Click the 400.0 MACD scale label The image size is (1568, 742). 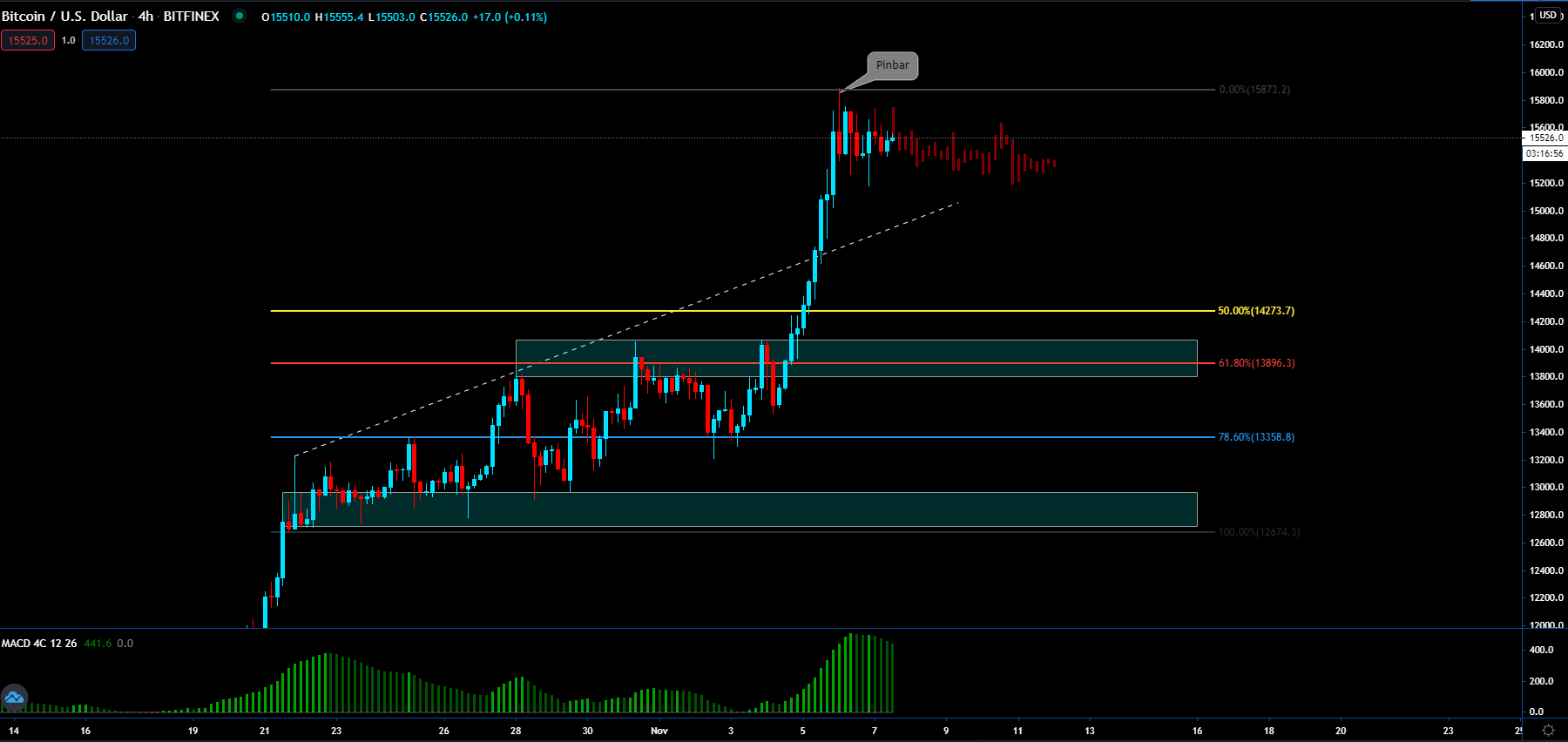(x=1542, y=650)
